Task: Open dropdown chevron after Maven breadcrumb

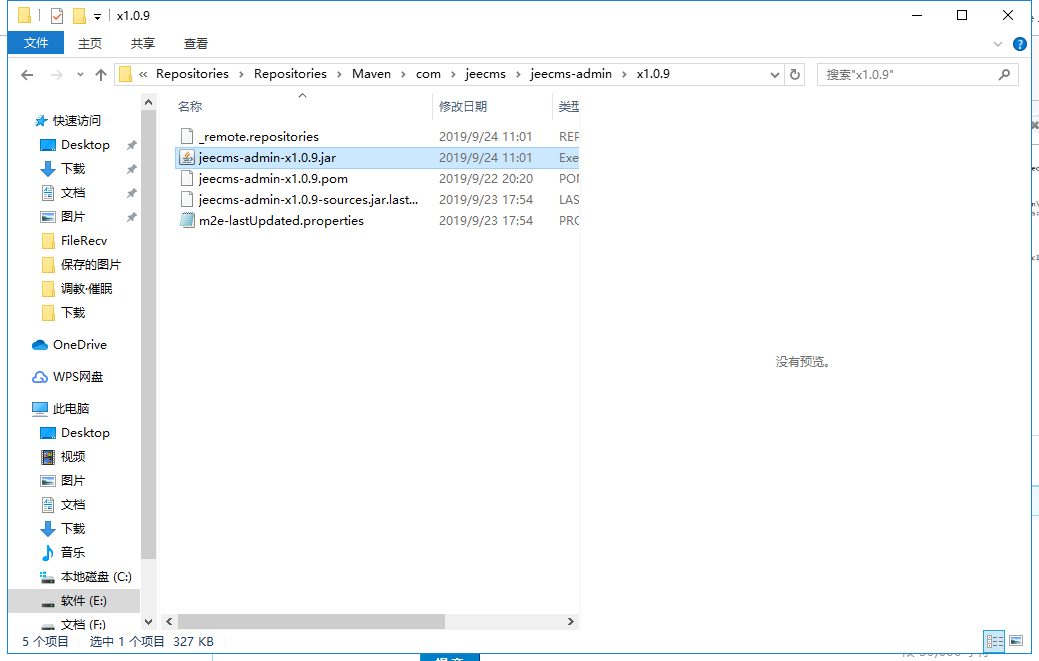Action: pos(403,74)
